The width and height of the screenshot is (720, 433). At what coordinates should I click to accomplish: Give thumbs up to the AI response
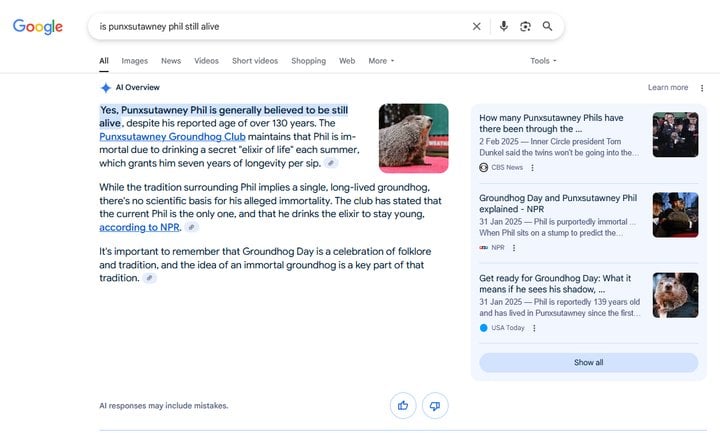point(403,405)
